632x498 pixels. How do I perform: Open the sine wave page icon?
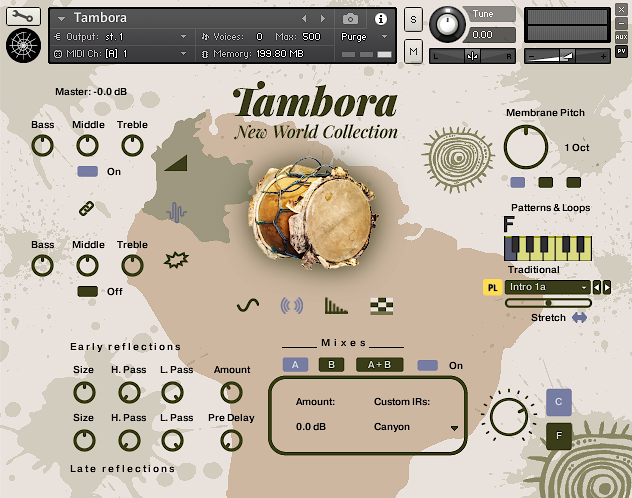click(248, 305)
